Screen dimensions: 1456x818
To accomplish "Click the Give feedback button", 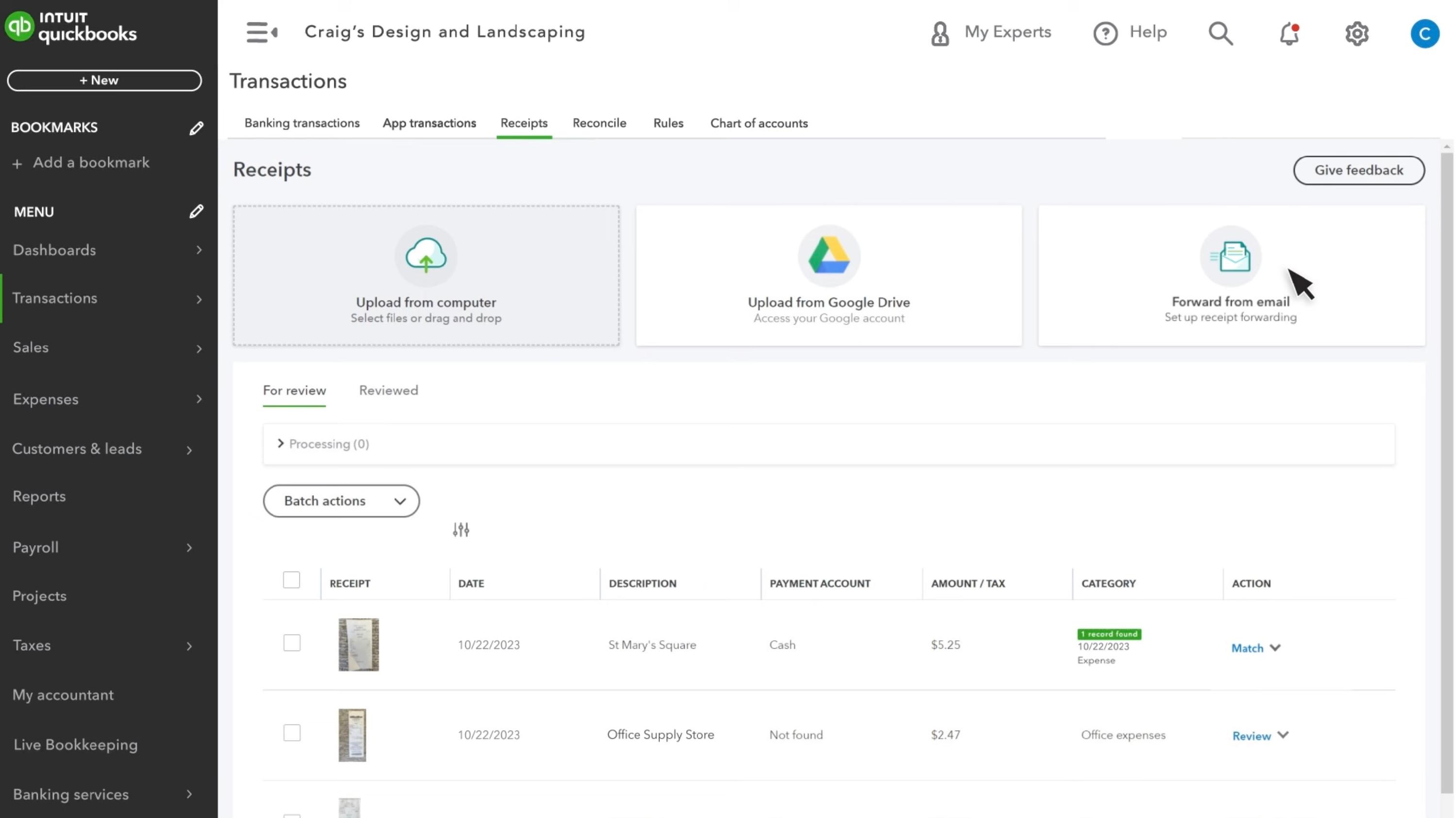I will point(1358,170).
